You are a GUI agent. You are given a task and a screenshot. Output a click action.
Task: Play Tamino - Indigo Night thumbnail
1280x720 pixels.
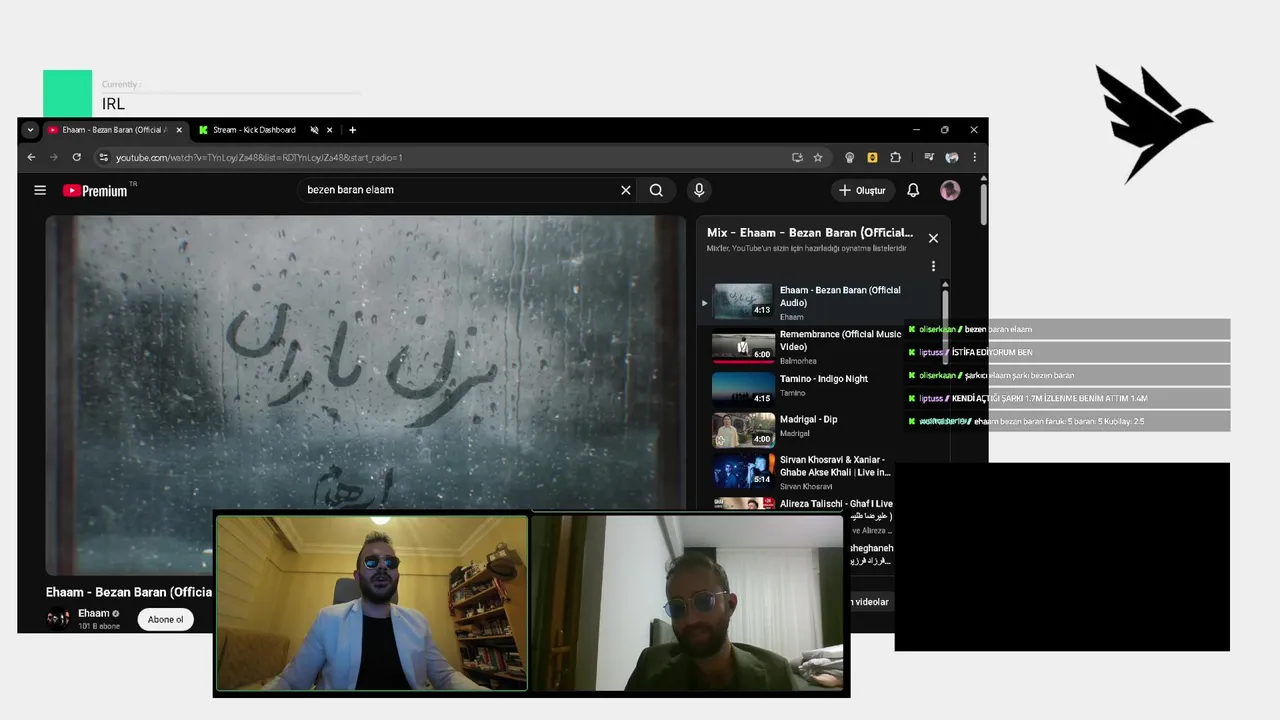point(743,387)
